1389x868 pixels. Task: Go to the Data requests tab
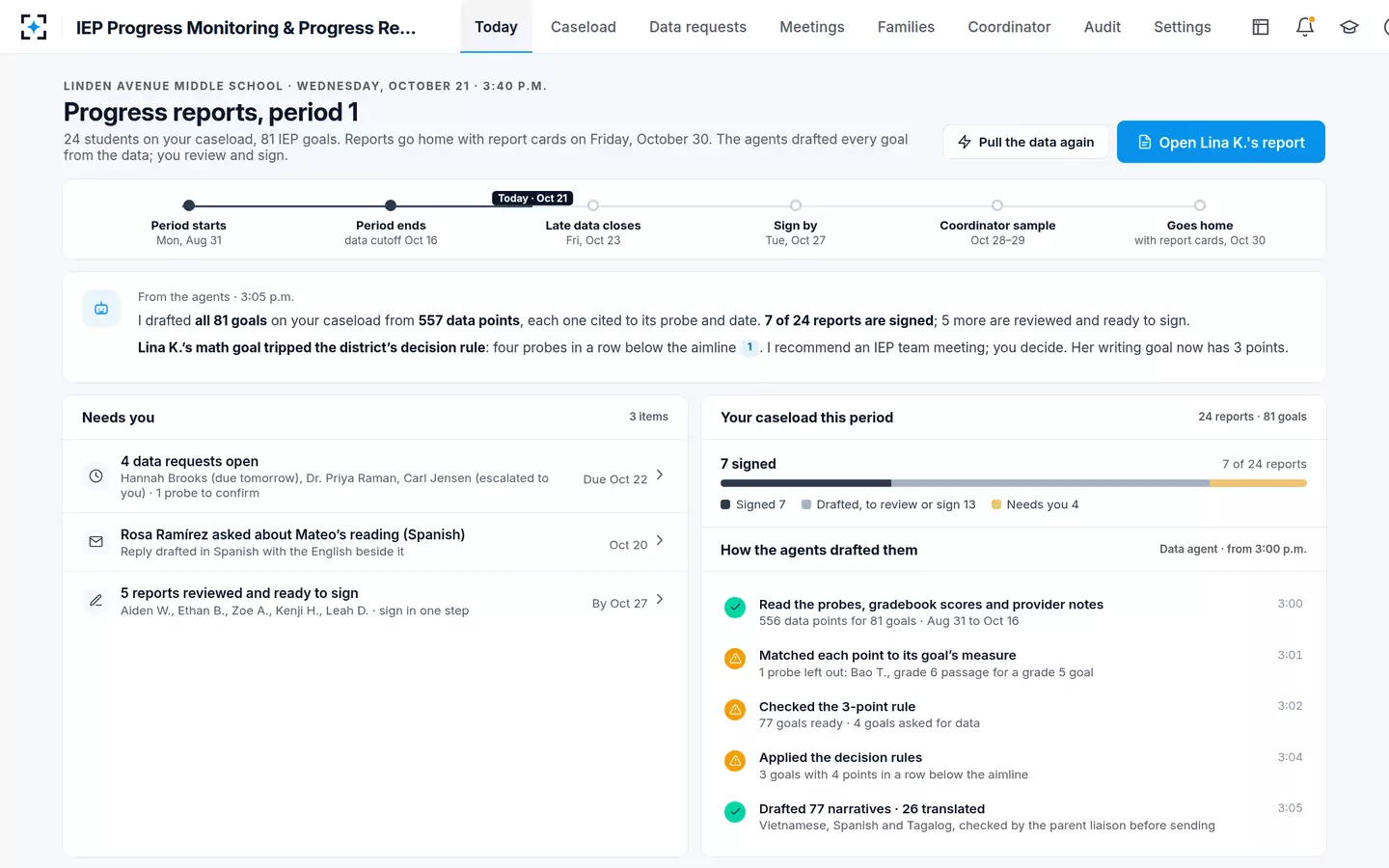click(x=697, y=27)
